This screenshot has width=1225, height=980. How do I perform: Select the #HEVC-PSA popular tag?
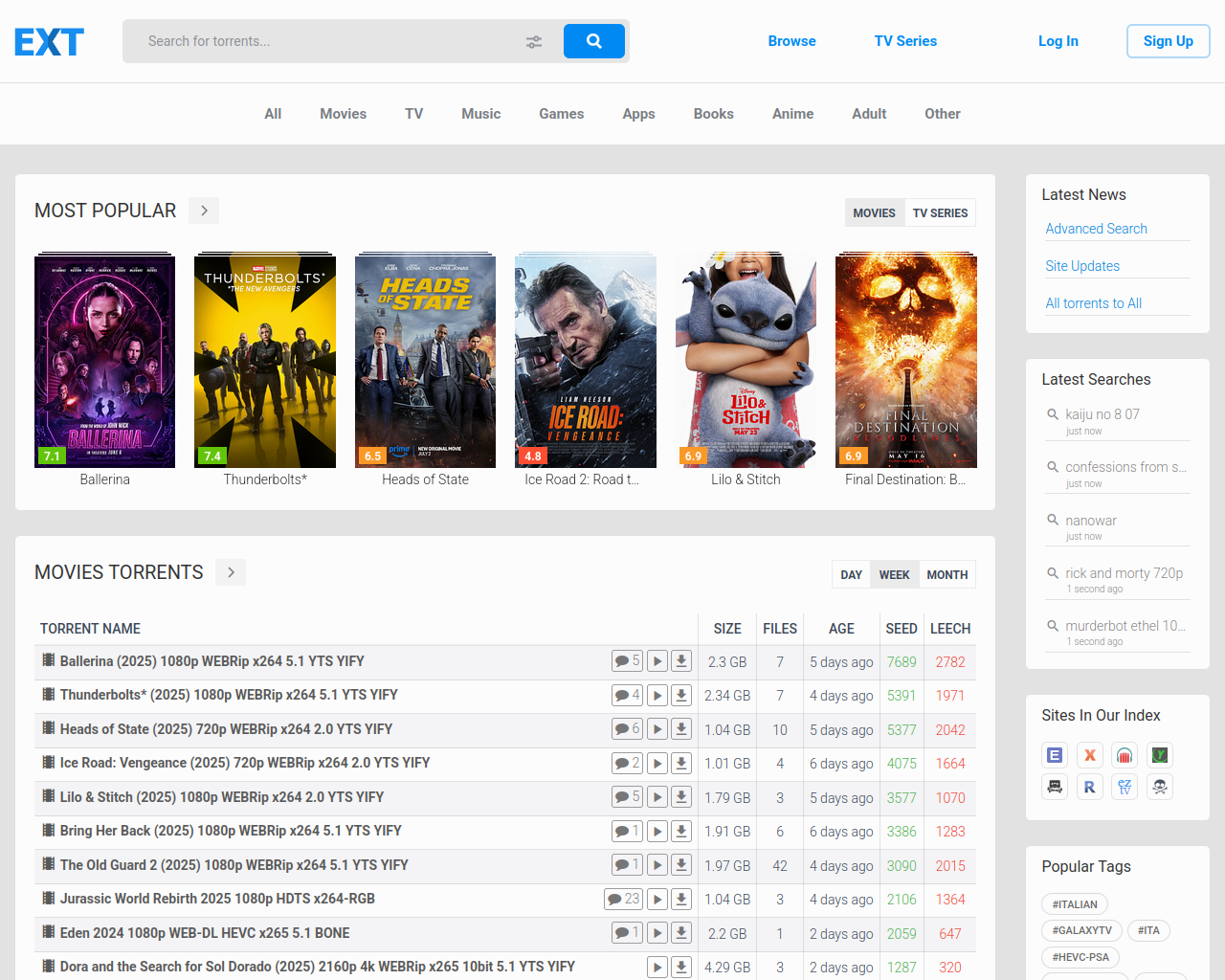point(1080,957)
